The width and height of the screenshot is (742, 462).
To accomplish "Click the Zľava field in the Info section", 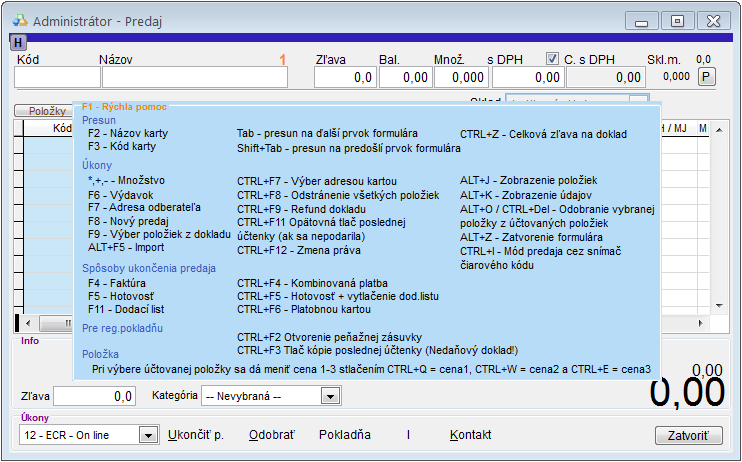I will 95,397.
